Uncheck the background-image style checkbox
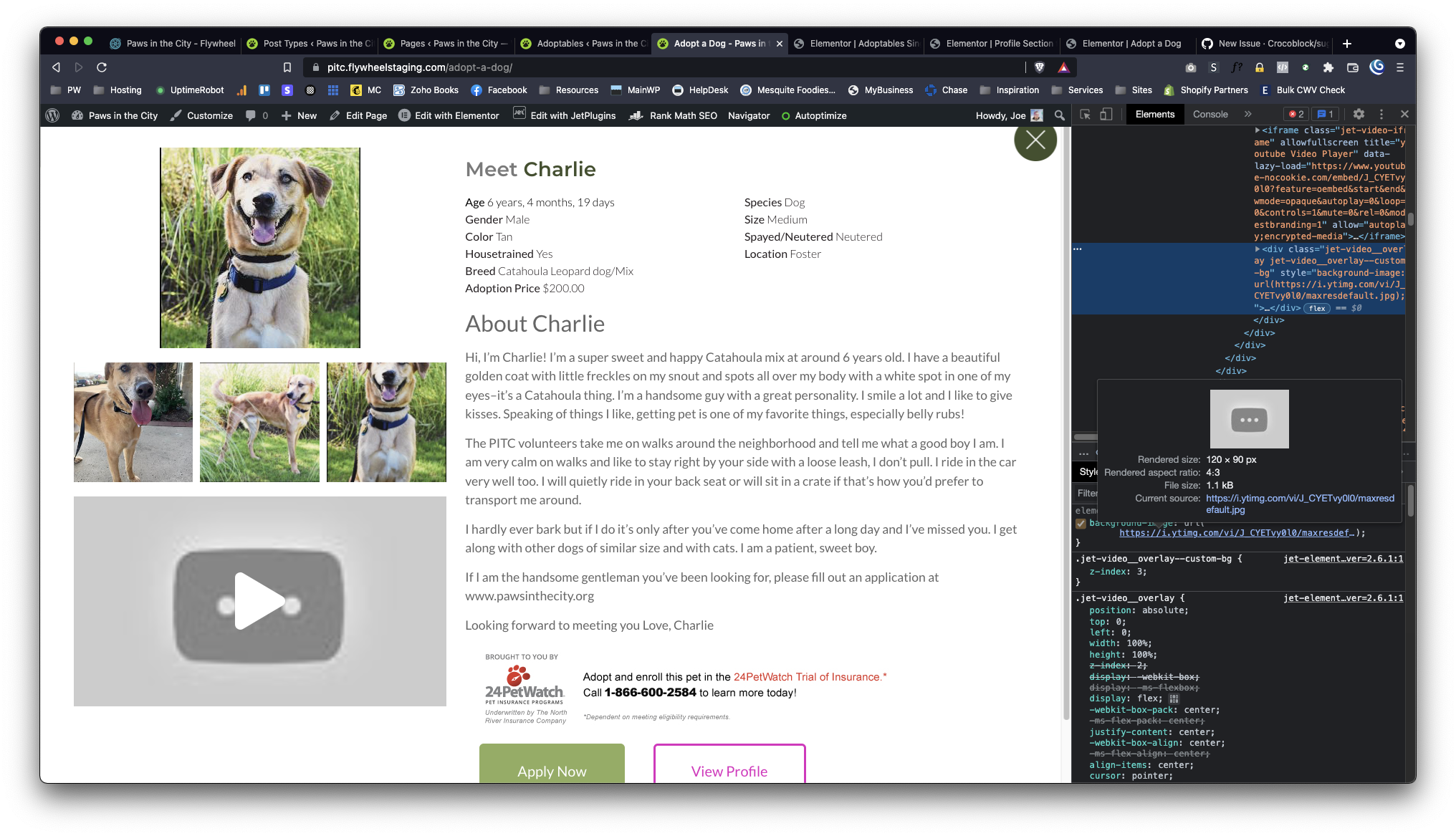Viewport: 1456px width, 836px height. tap(1081, 524)
